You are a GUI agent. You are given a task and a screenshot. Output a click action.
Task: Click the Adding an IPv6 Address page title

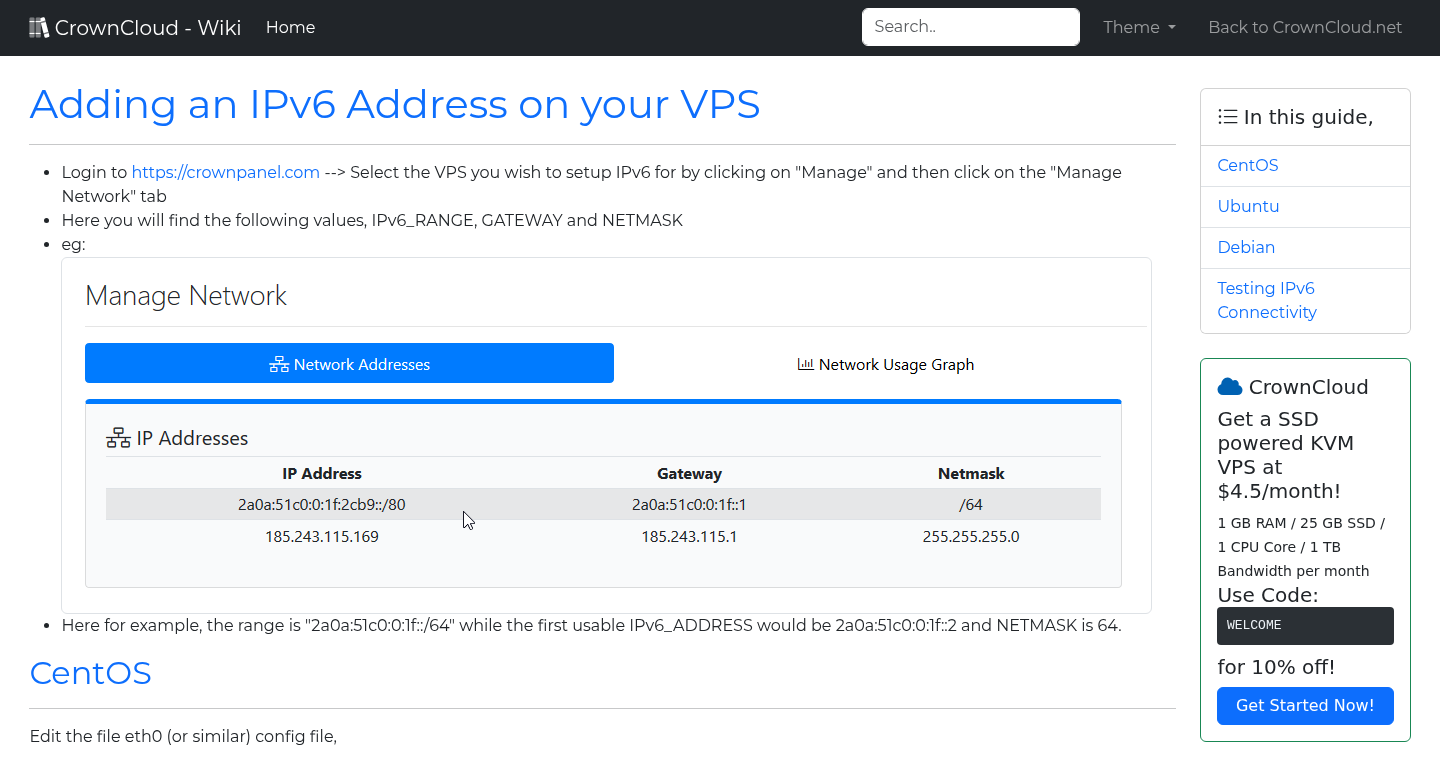(395, 105)
